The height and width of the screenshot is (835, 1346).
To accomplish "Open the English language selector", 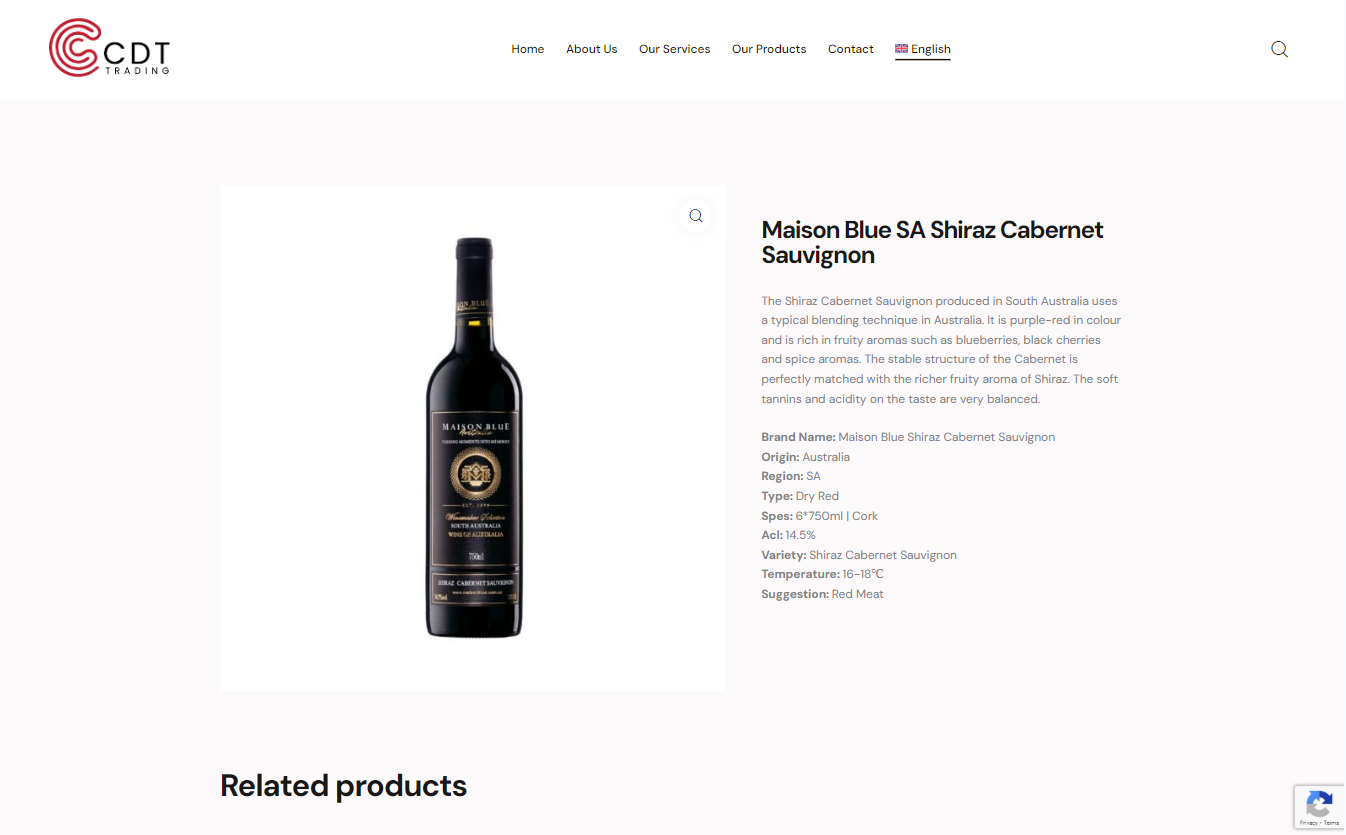I will coord(923,49).
